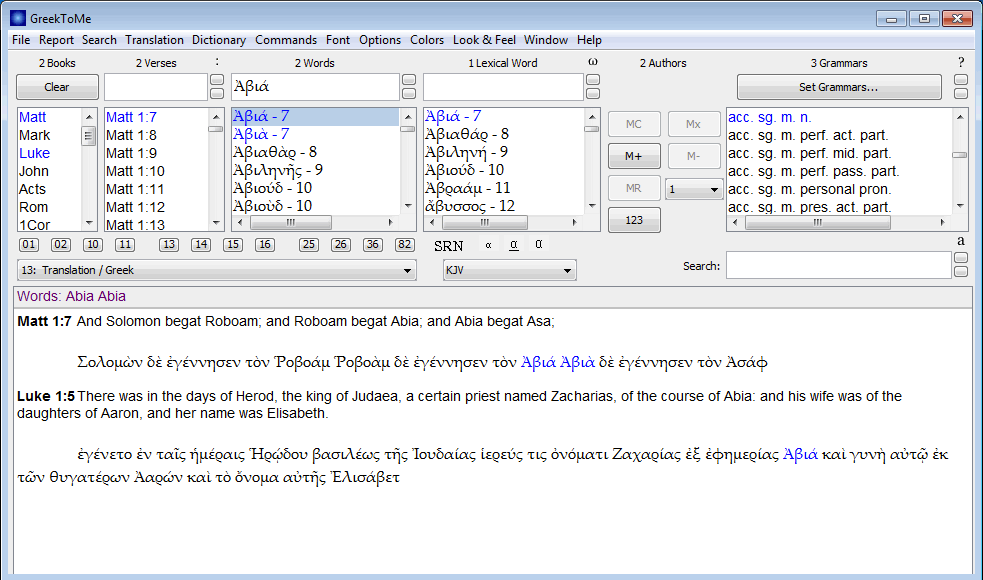Click the 123 numeric button

pyautogui.click(x=634, y=219)
